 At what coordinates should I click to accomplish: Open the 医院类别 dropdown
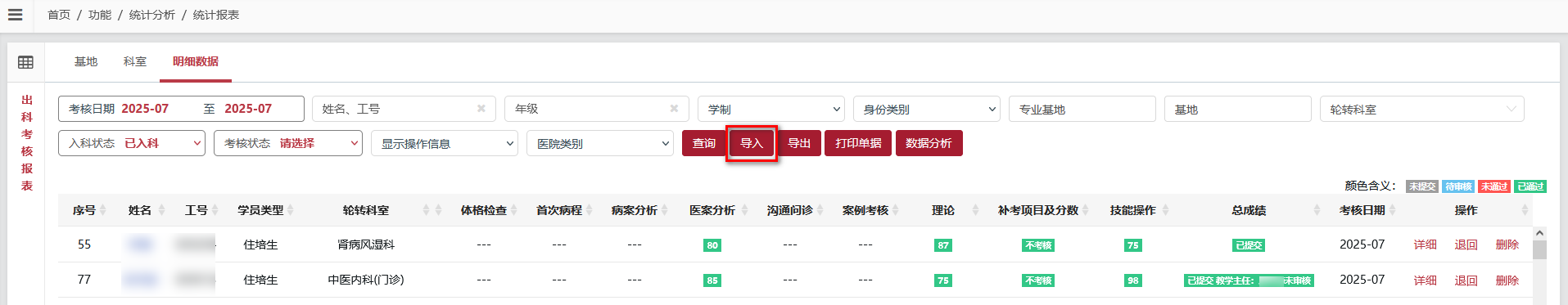click(x=599, y=143)
